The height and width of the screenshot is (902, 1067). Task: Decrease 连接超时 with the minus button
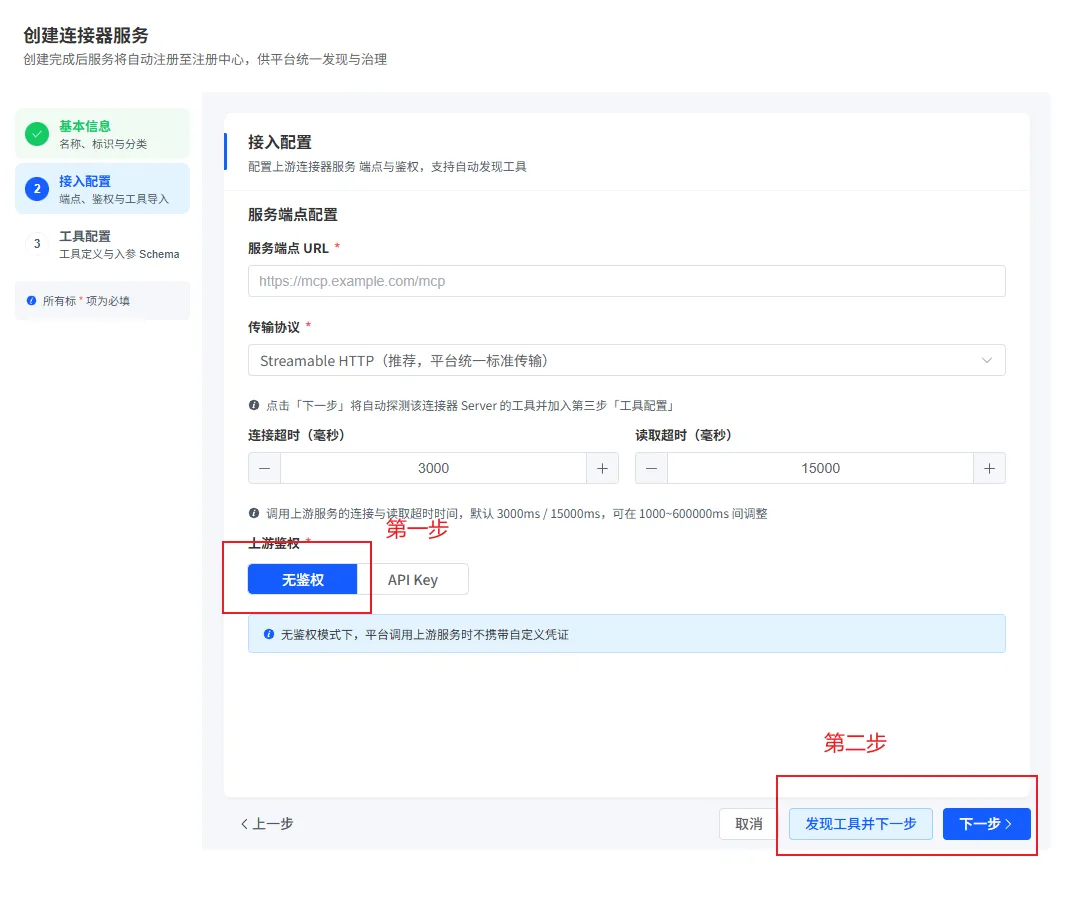point(265,468)
